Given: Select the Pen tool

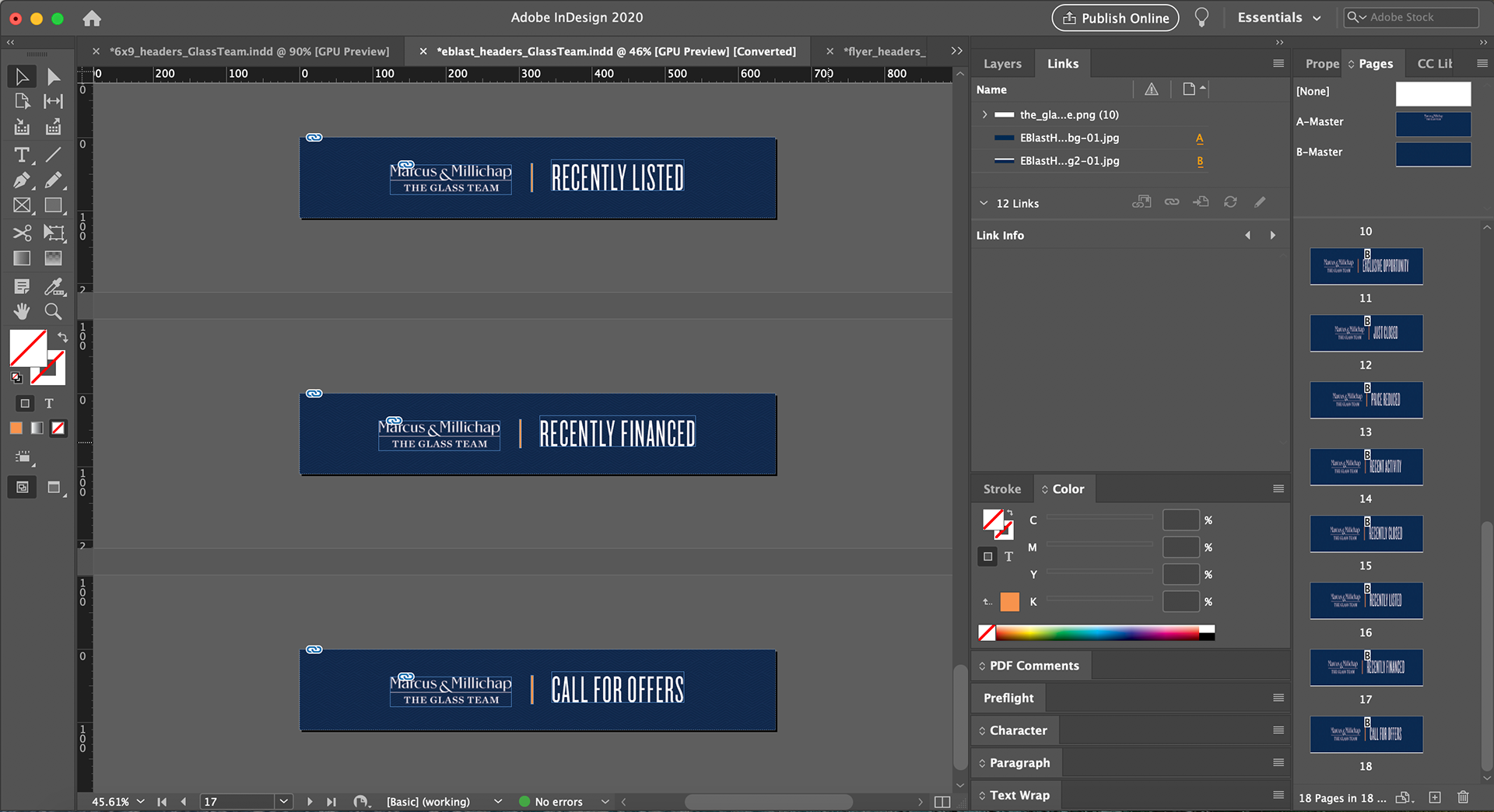Looking at the screenshot, I should click(22, 180).
